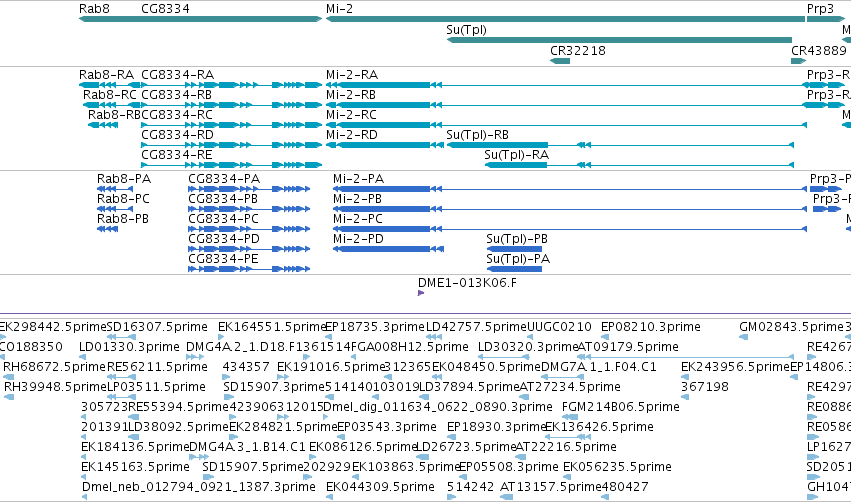Select the Dmel_neb_012794_0921_1387.3prime EST label
This screenshot has height=502, width=851.
point(199,487)
